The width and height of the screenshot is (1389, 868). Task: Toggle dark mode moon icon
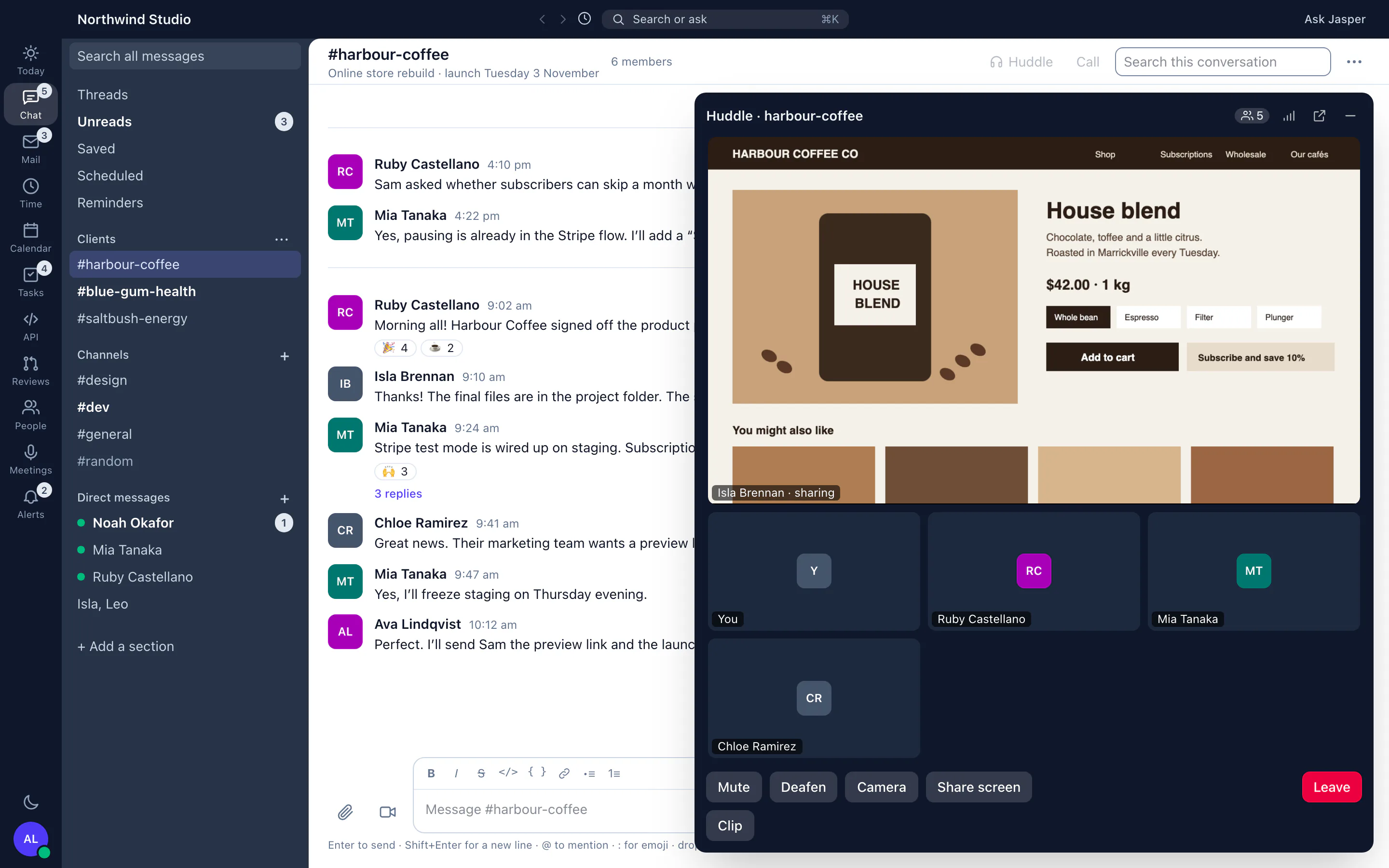(x=30, y=802)
